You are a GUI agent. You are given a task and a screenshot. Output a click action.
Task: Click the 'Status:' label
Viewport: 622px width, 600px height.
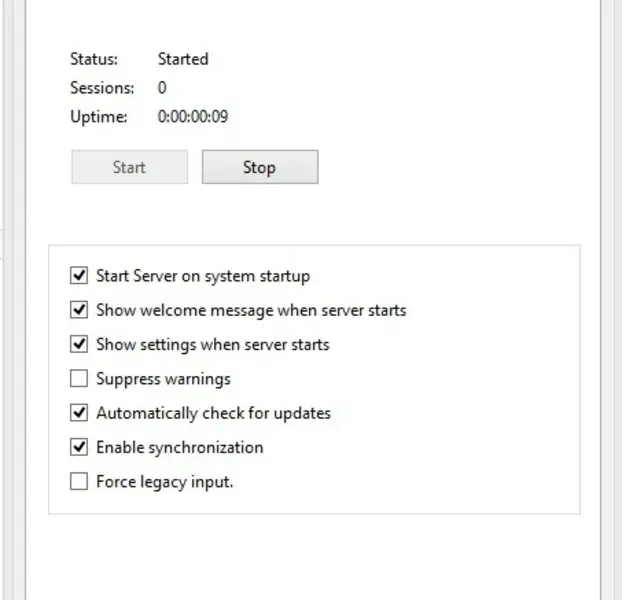(92, 59)
